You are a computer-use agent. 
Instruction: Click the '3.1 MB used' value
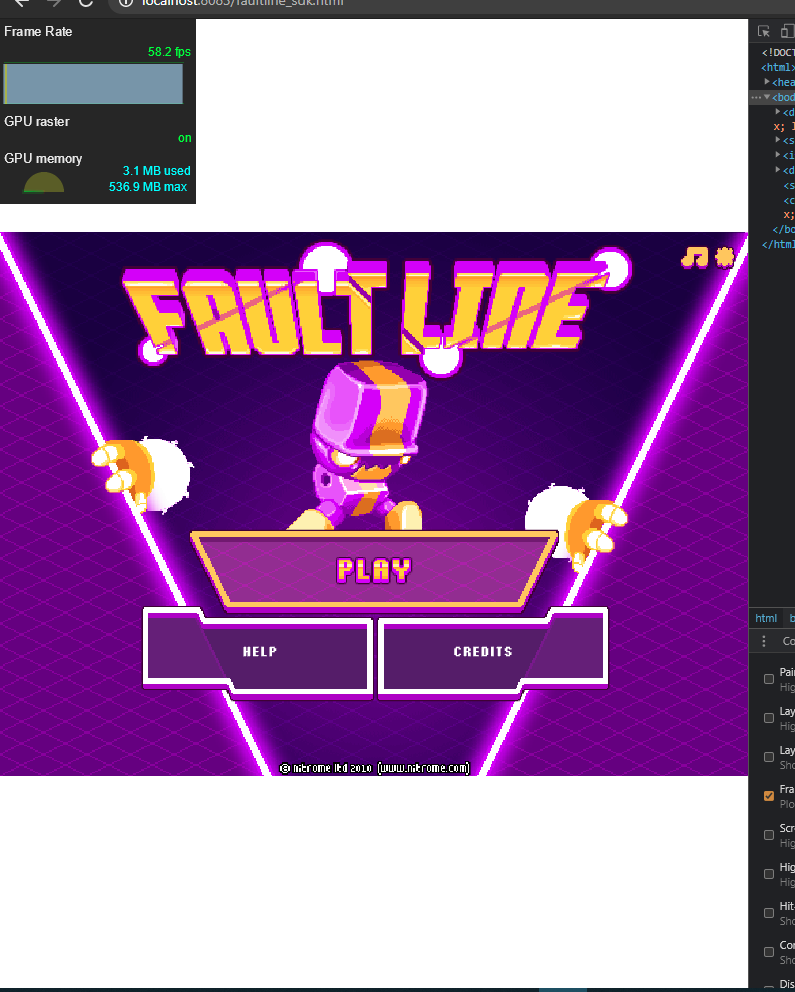(x=156, y=171)
